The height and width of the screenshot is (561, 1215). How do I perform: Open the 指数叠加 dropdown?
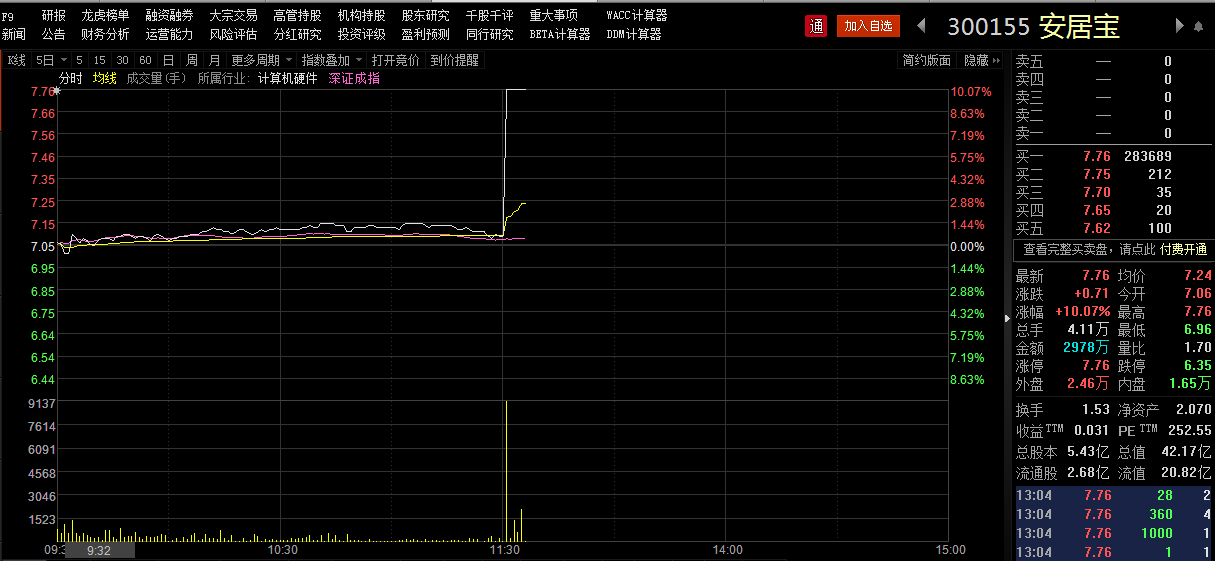pos(332,61)
